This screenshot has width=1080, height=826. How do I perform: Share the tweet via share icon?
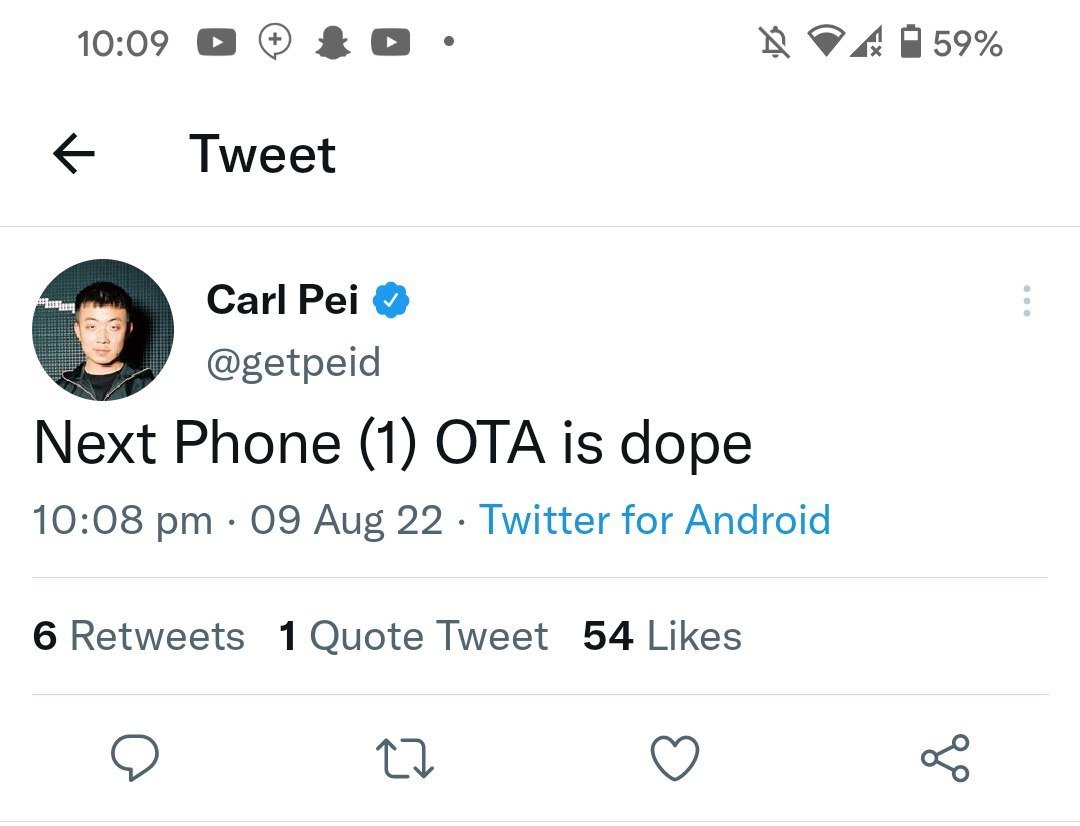945,759
